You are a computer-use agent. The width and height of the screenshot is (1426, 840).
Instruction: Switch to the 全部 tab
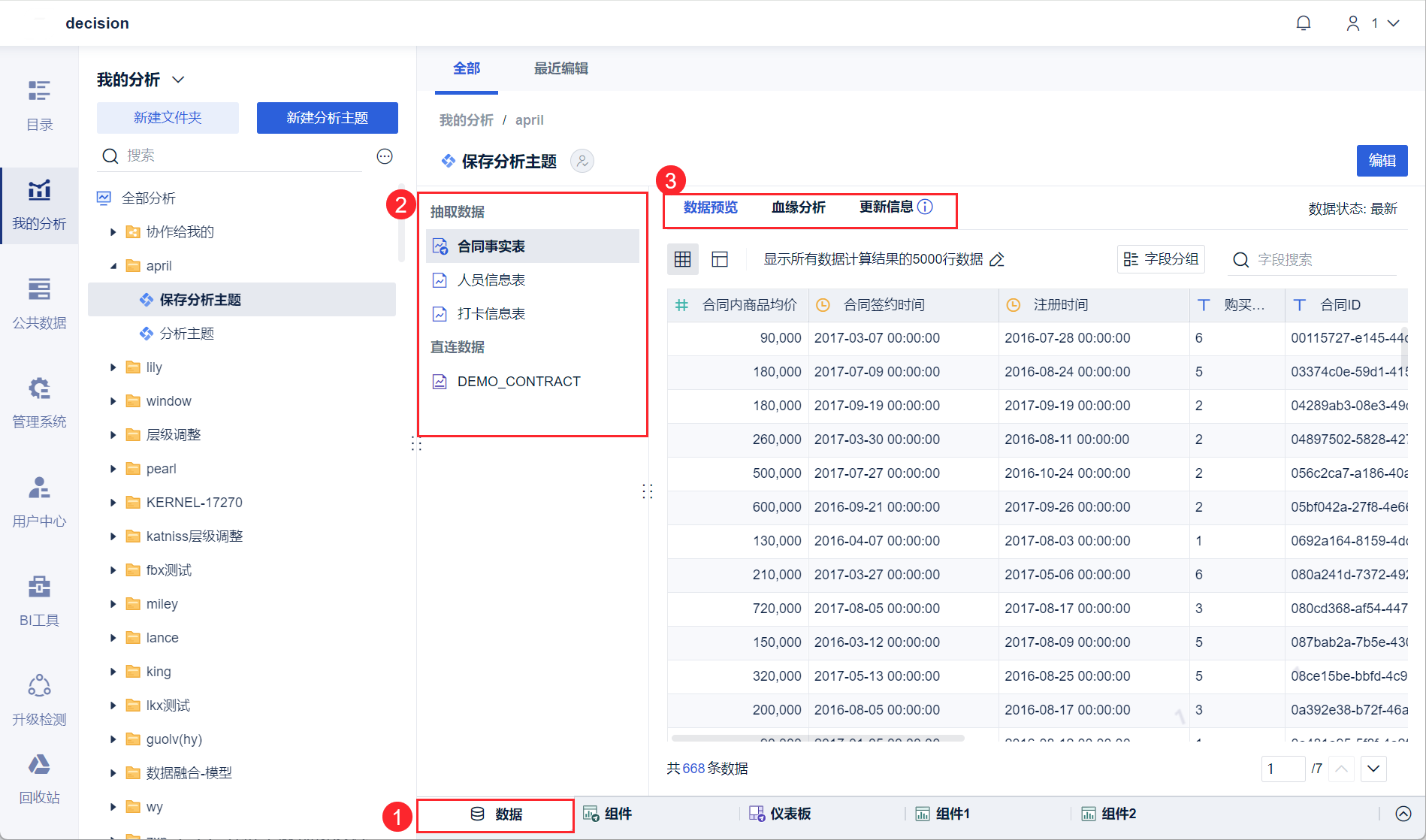click(x=467, y=68)
